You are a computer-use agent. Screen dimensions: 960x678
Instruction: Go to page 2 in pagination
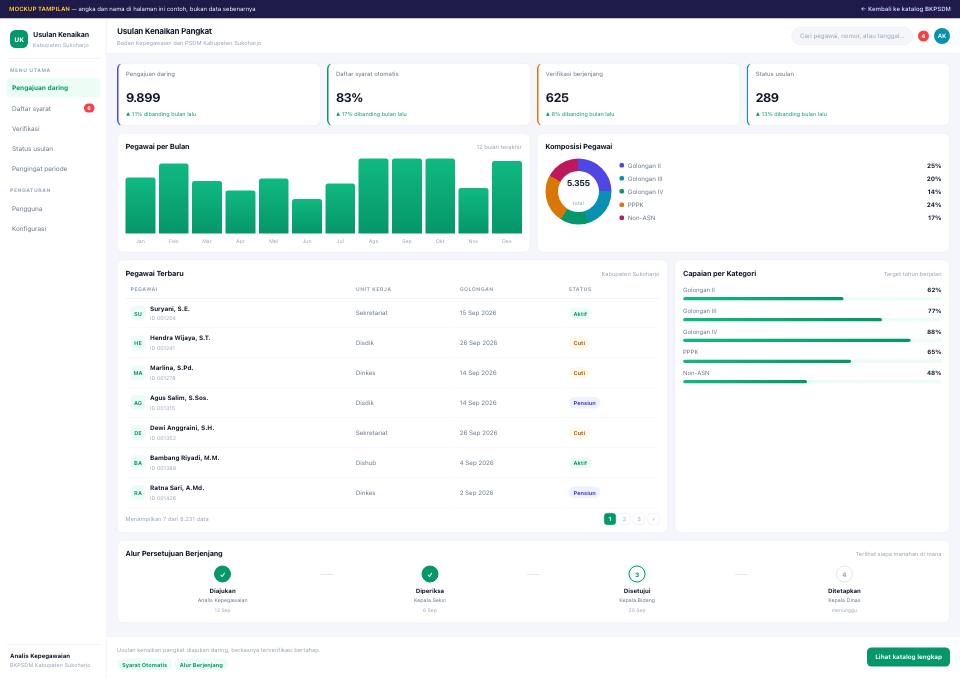tap(624, 519)
